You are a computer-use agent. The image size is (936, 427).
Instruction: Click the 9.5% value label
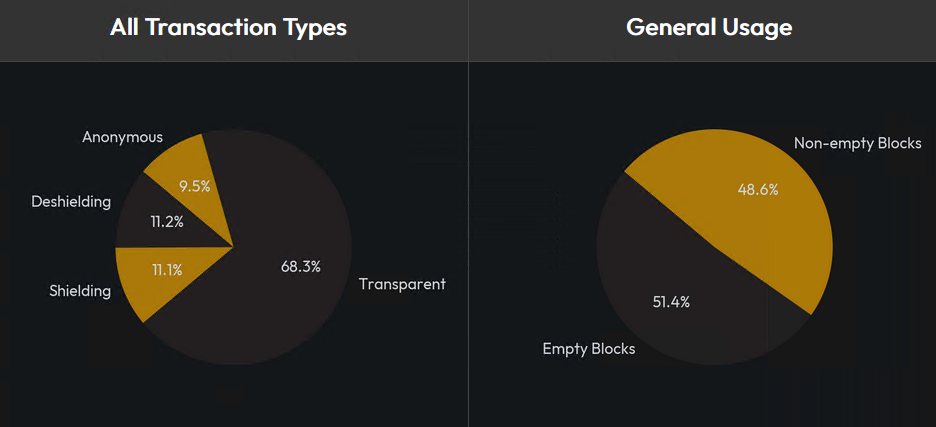[194, 185]
